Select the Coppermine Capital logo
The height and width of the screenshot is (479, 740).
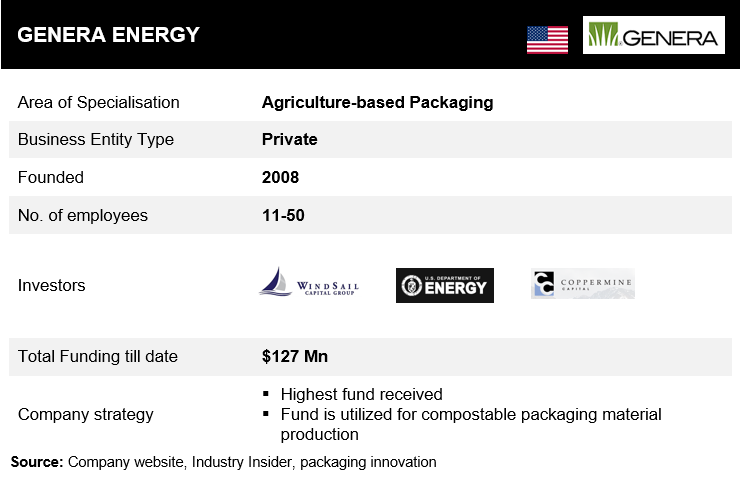[x=583, y=284]
